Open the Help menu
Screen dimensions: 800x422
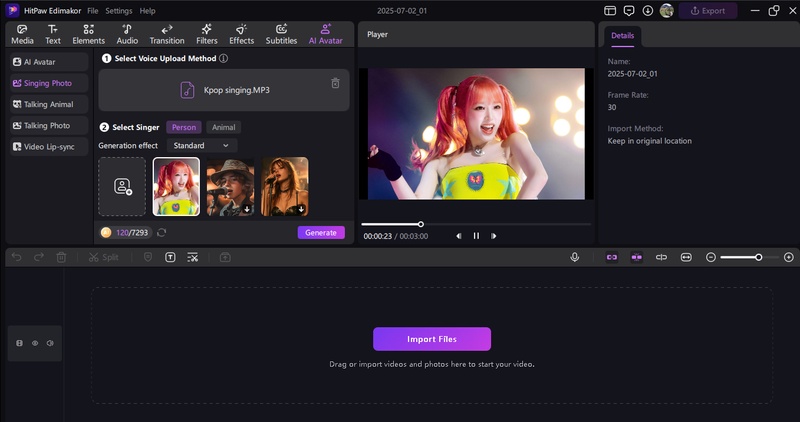[147, 11]
